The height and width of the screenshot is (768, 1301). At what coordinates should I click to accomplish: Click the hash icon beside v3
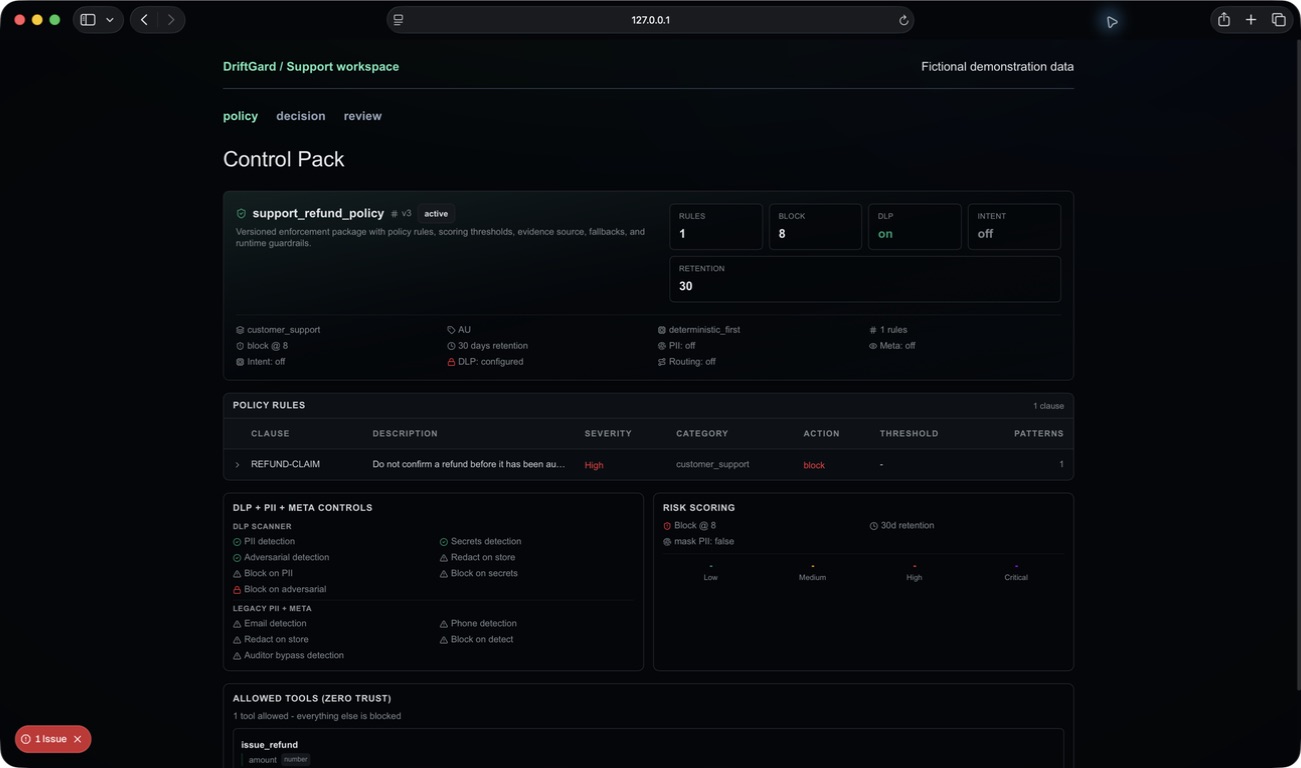coord(394,214)
